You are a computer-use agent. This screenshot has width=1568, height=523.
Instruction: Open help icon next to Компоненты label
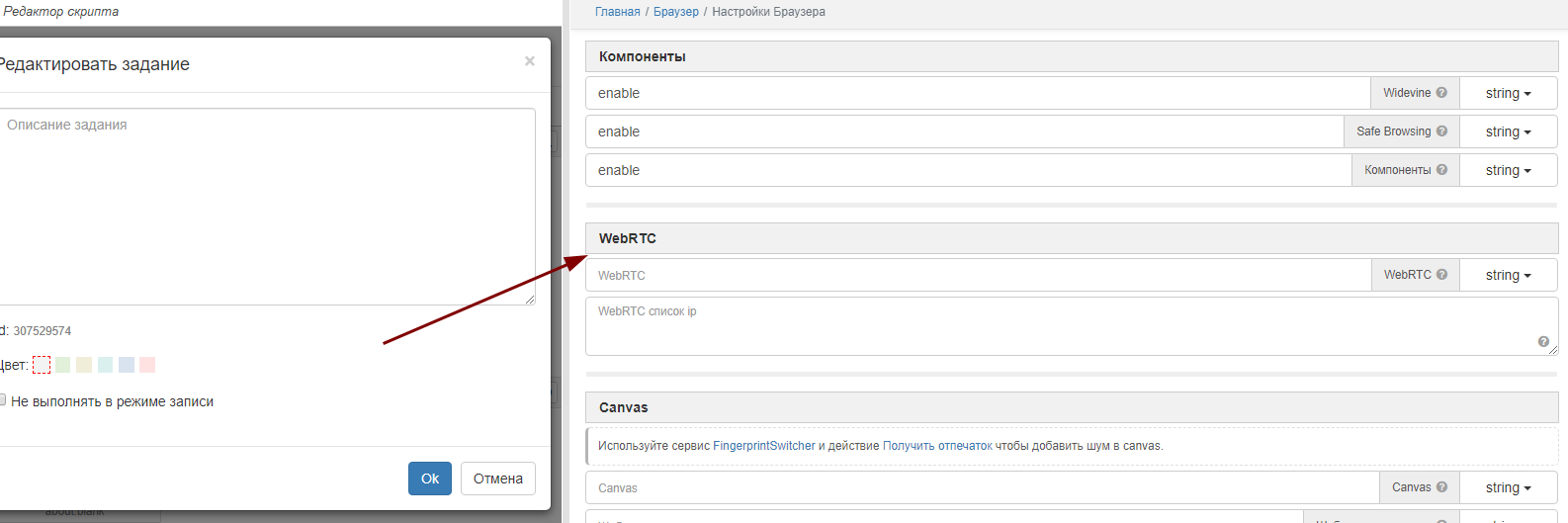(x=1441, y=170)
